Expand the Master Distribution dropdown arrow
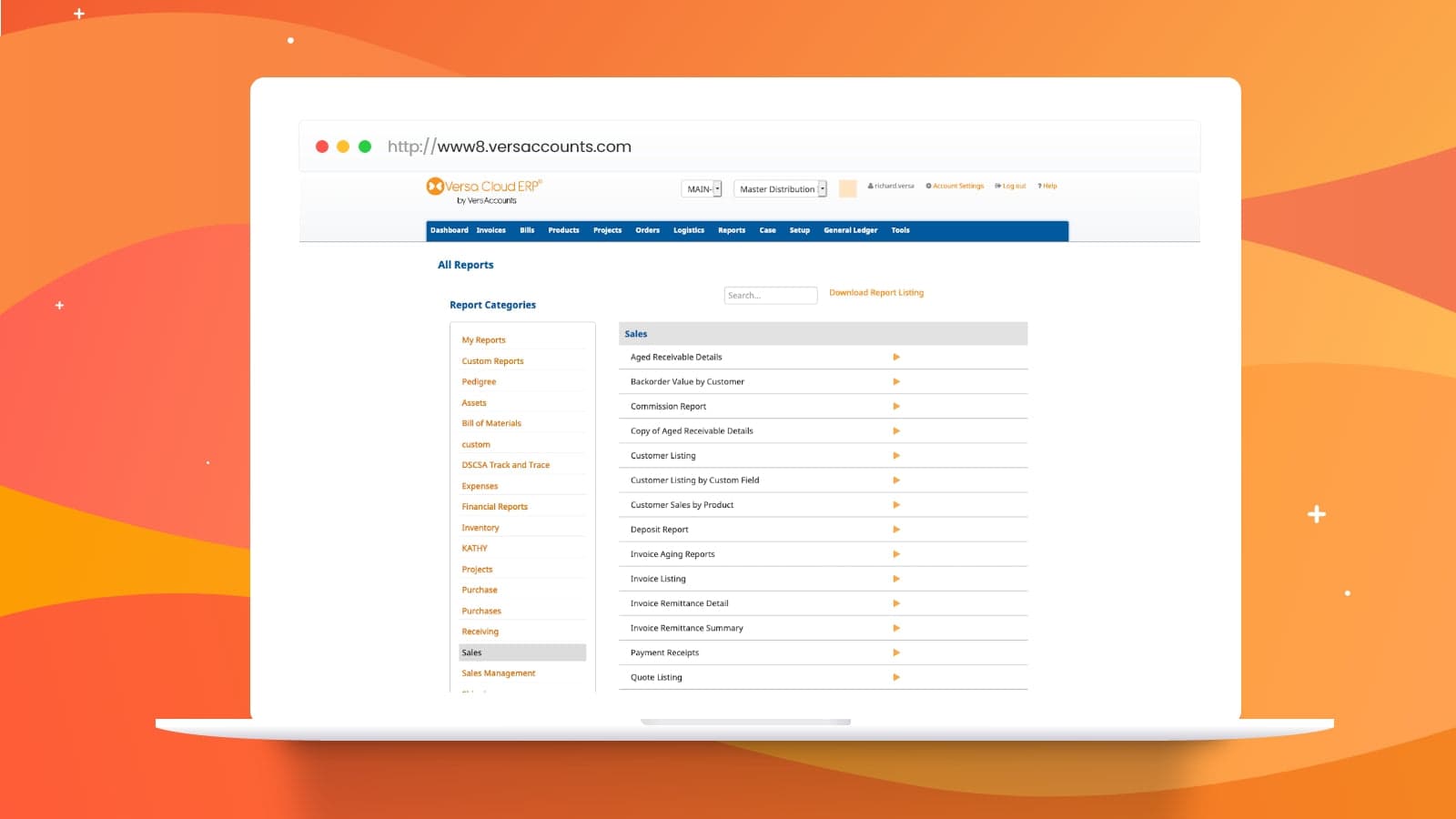The width and height of the screenshot is (1456, 819). pos(821,189)
